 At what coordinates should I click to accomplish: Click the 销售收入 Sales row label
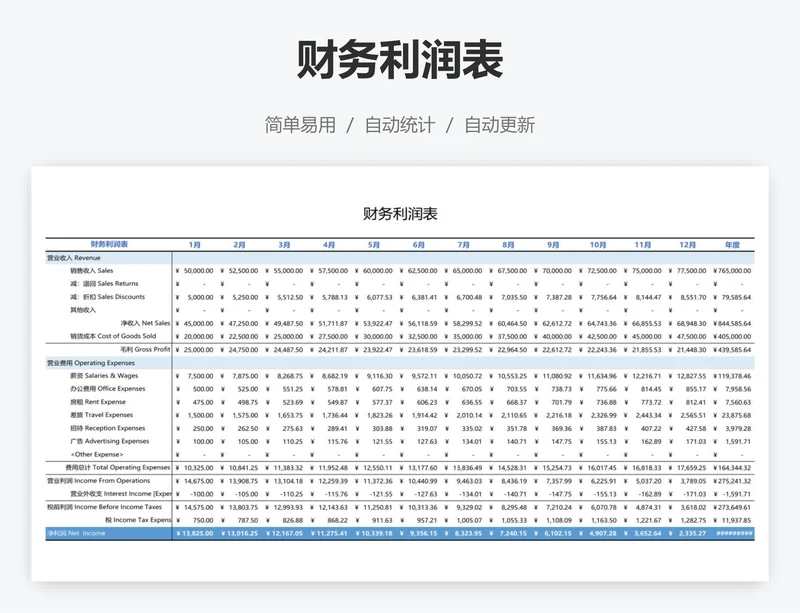pos(92,271)
